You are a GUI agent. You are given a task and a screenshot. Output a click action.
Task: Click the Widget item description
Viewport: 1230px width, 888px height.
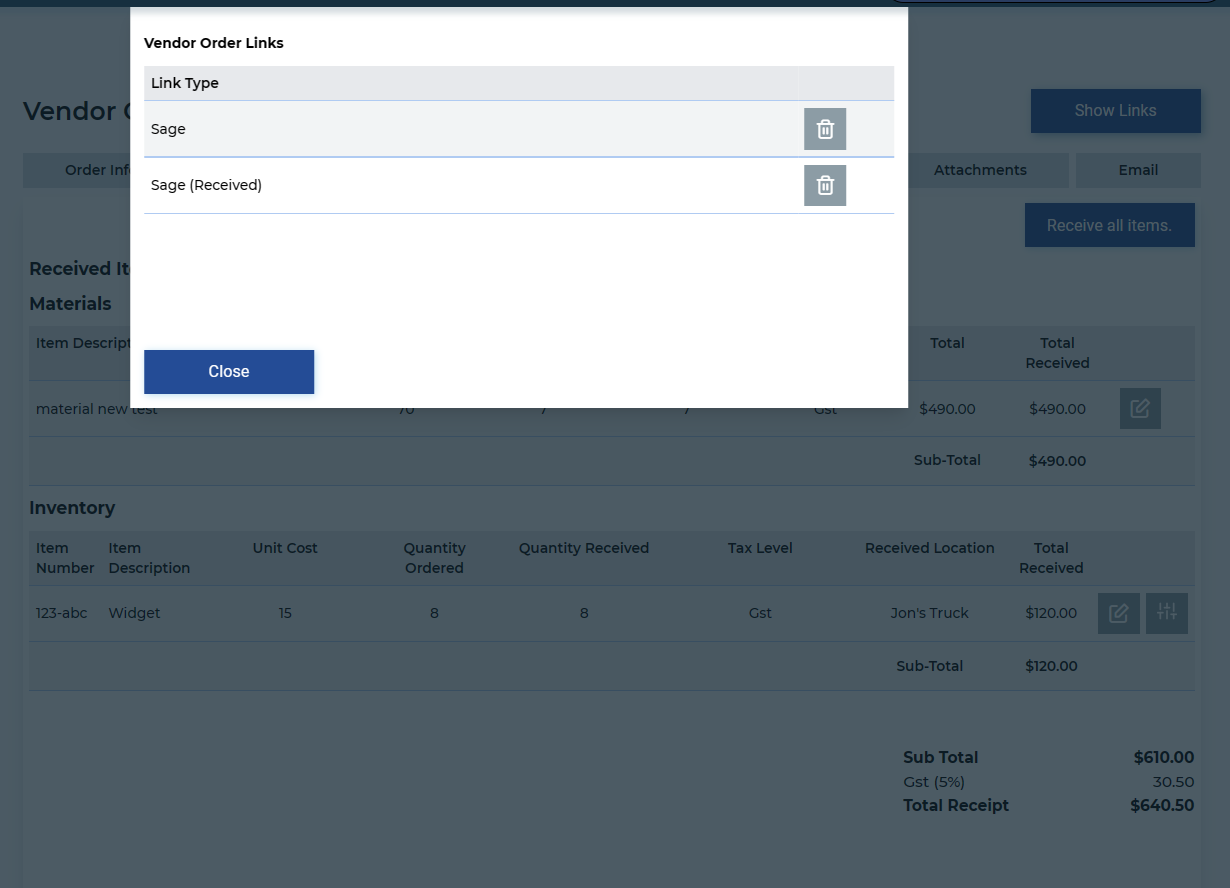click(x=135, y=613)
